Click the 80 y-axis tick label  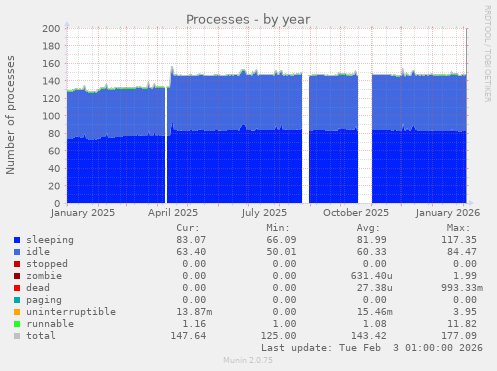[54, 134]
